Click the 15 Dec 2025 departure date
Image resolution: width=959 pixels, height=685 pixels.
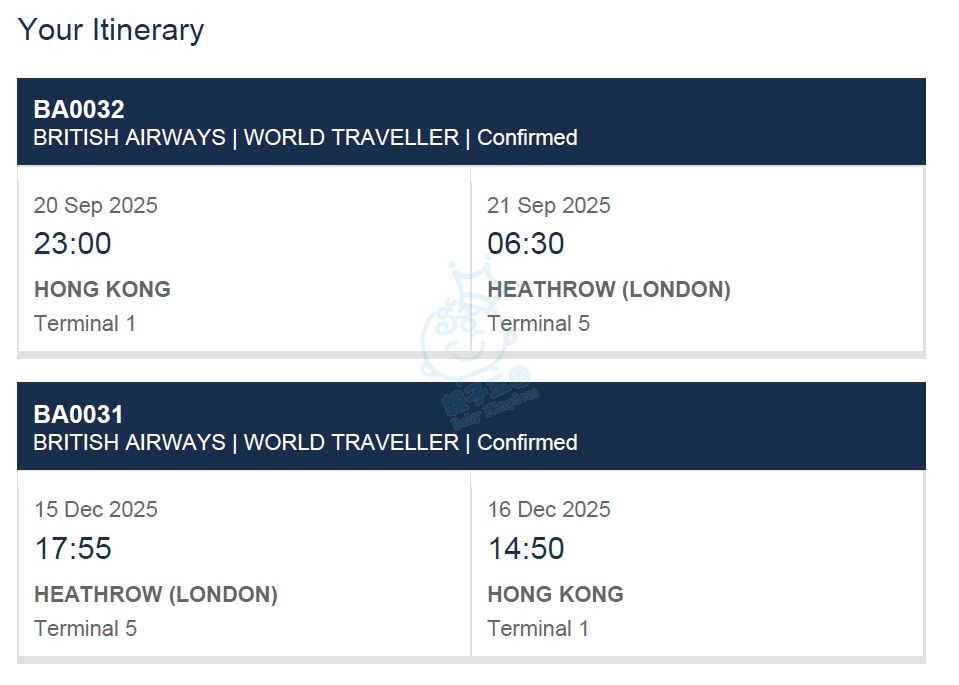tap(96, 509)
